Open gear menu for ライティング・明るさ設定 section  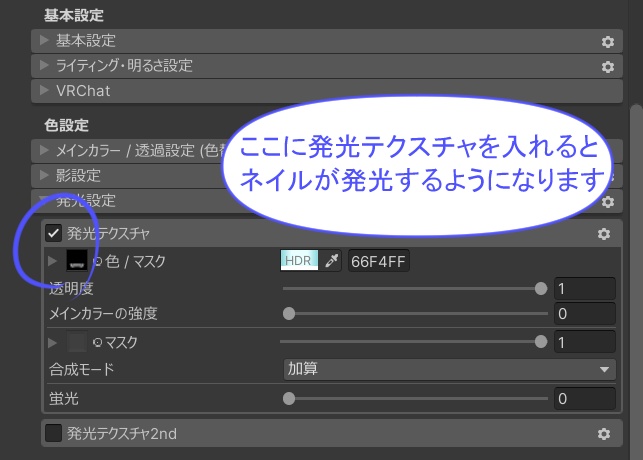click(x=607, y=66)
